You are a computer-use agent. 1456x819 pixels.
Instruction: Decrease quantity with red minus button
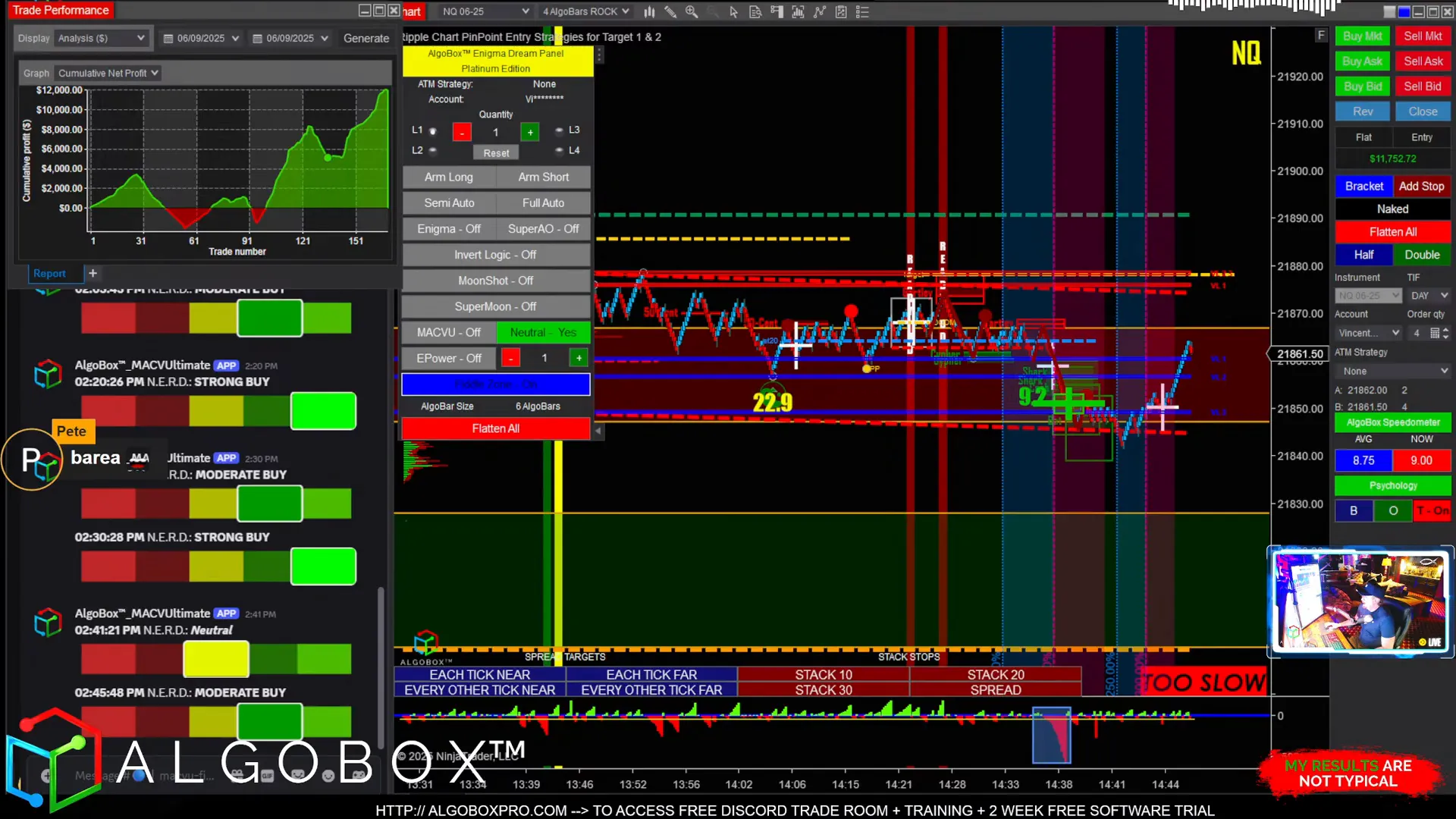[x=462, y=132]
